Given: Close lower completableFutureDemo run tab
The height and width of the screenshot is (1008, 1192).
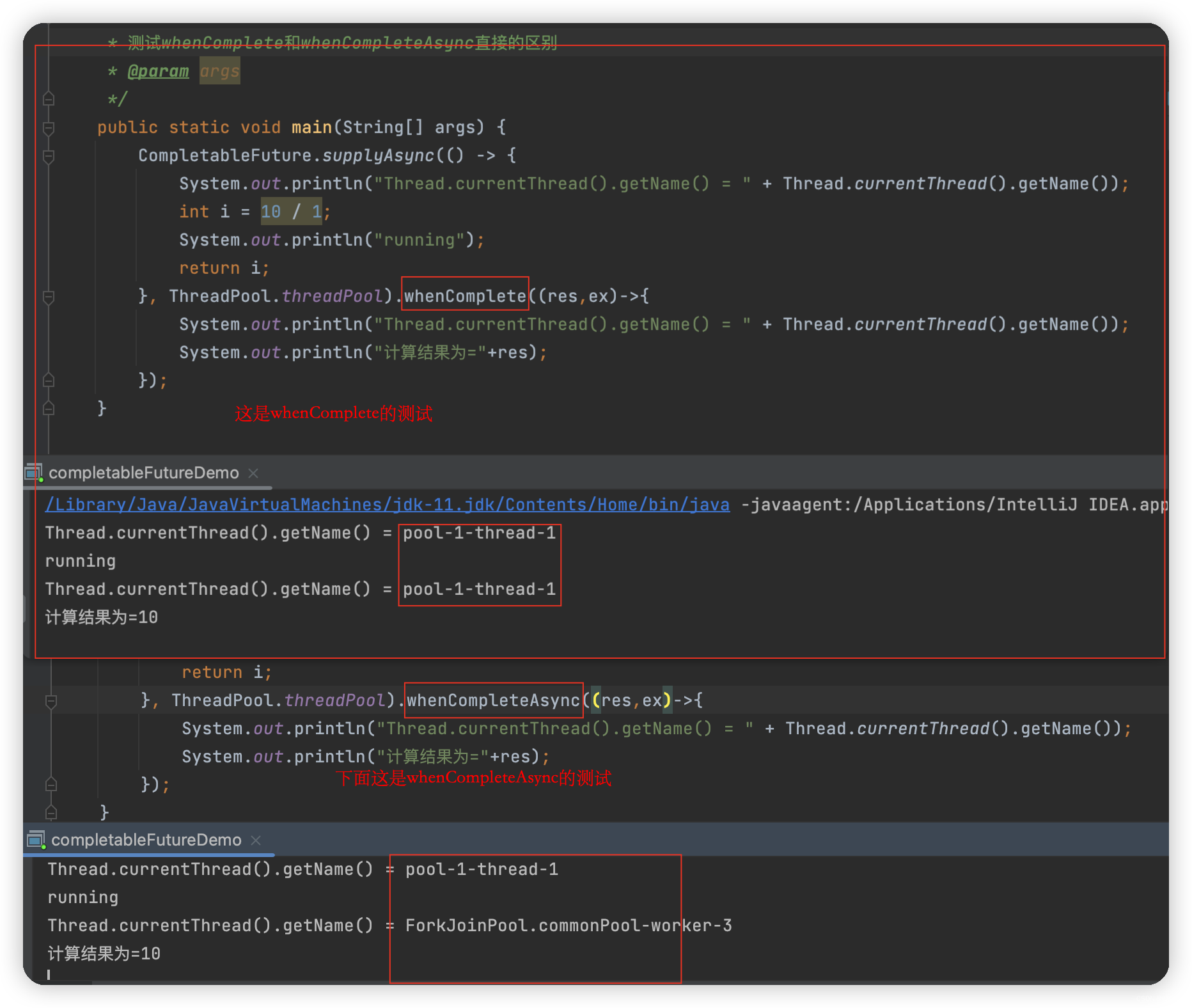Looking at the screenshot, I should point(256,840).
